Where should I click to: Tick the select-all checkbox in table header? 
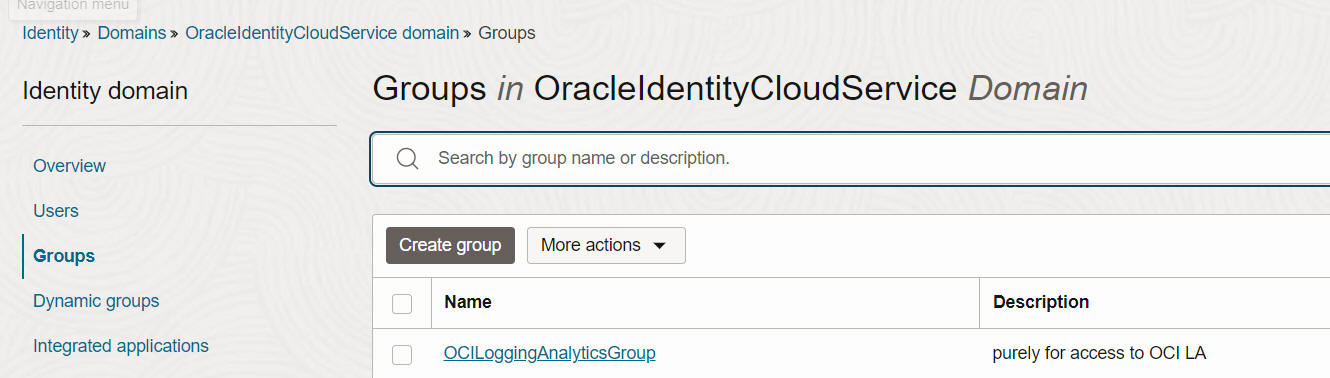[402, 304]
